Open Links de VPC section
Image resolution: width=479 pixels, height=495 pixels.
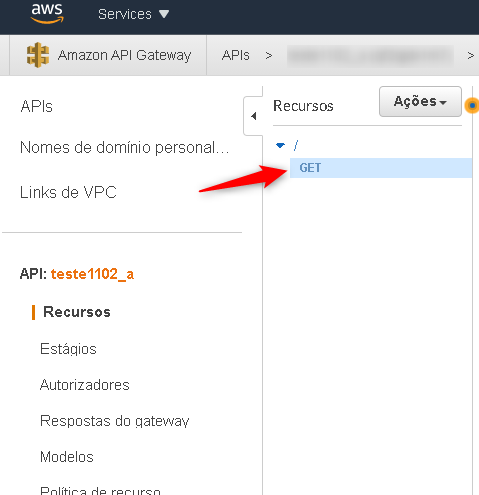(68, 192)
